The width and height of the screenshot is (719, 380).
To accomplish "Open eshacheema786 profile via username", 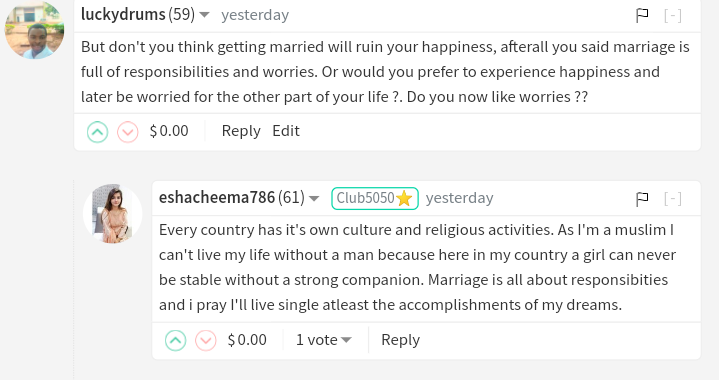I will click(x=217, y=198).
